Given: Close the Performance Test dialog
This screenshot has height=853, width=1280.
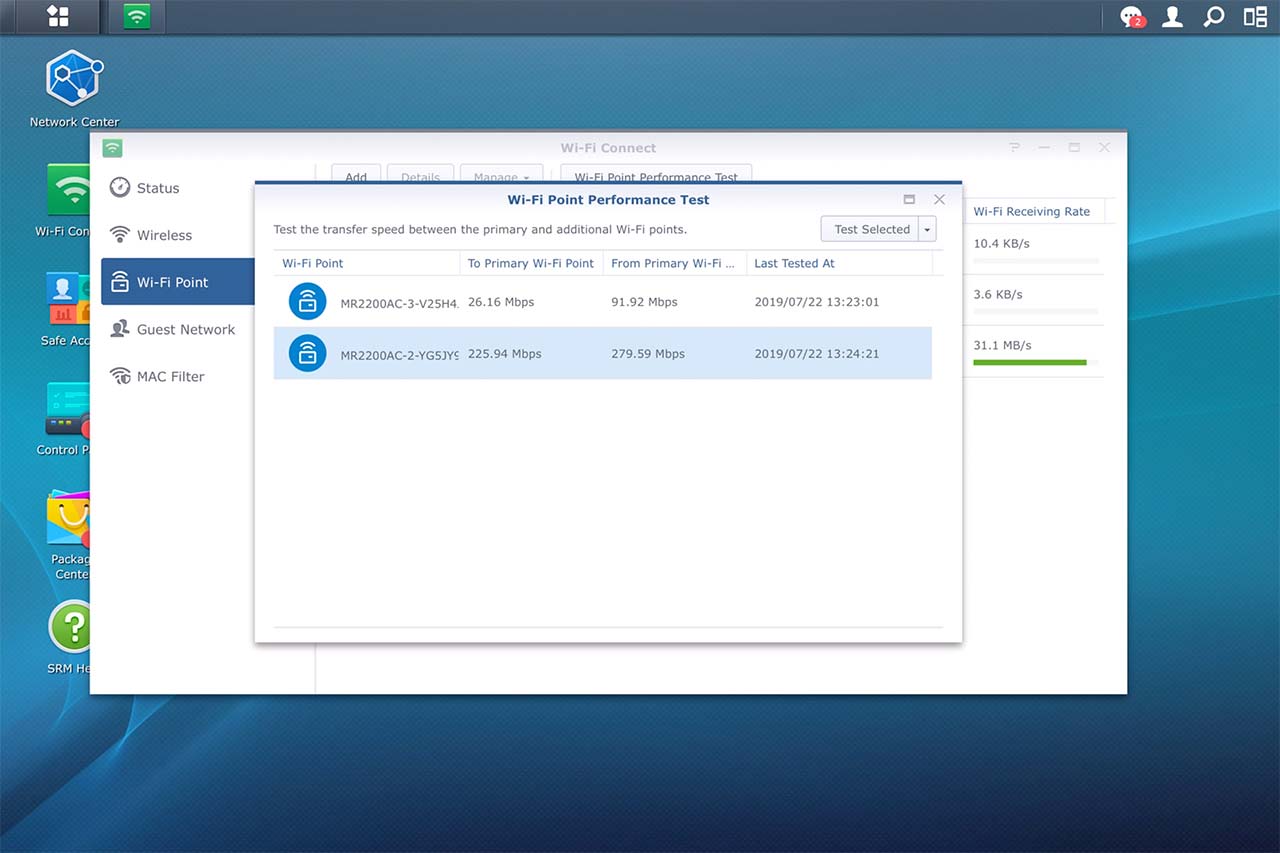Looking at the screenshot, I should 939,199.
